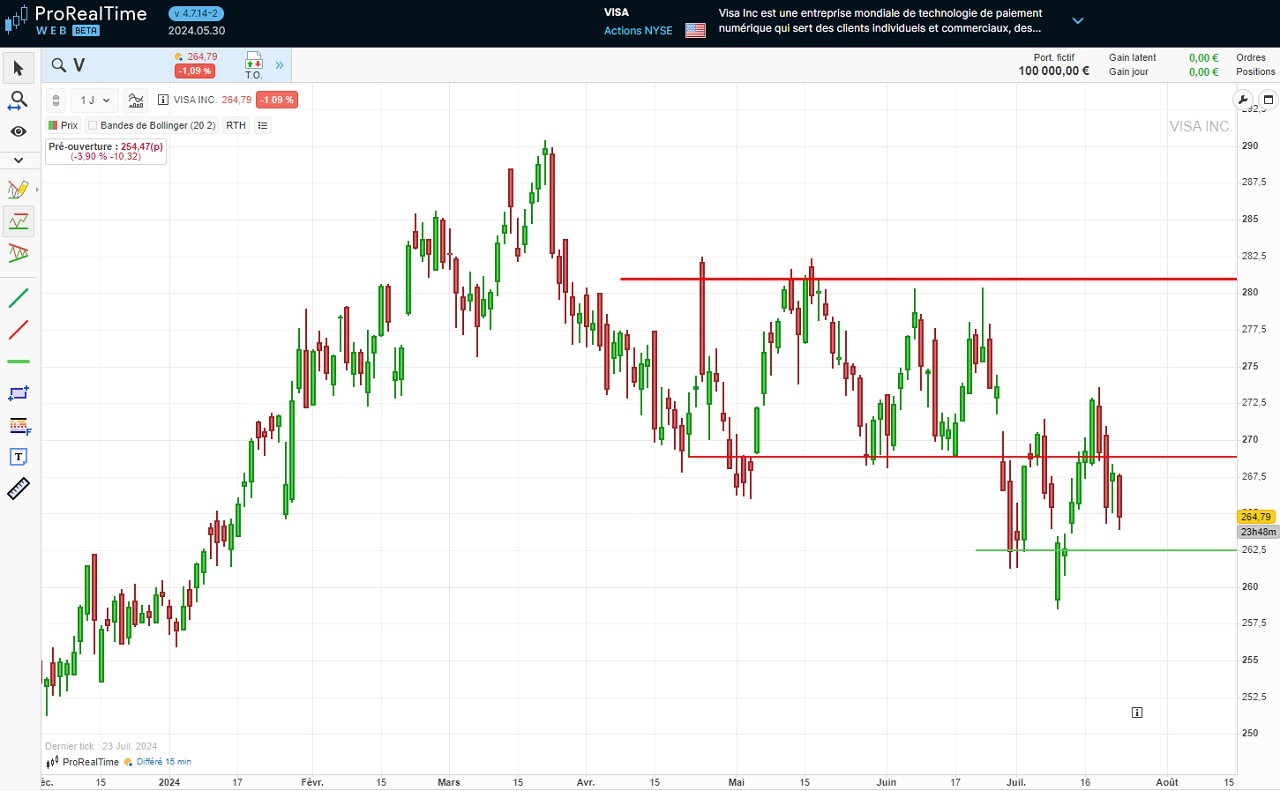1280x791 pixels.
Task: Click the ProRealTime logo
Action: coord(76,18)
